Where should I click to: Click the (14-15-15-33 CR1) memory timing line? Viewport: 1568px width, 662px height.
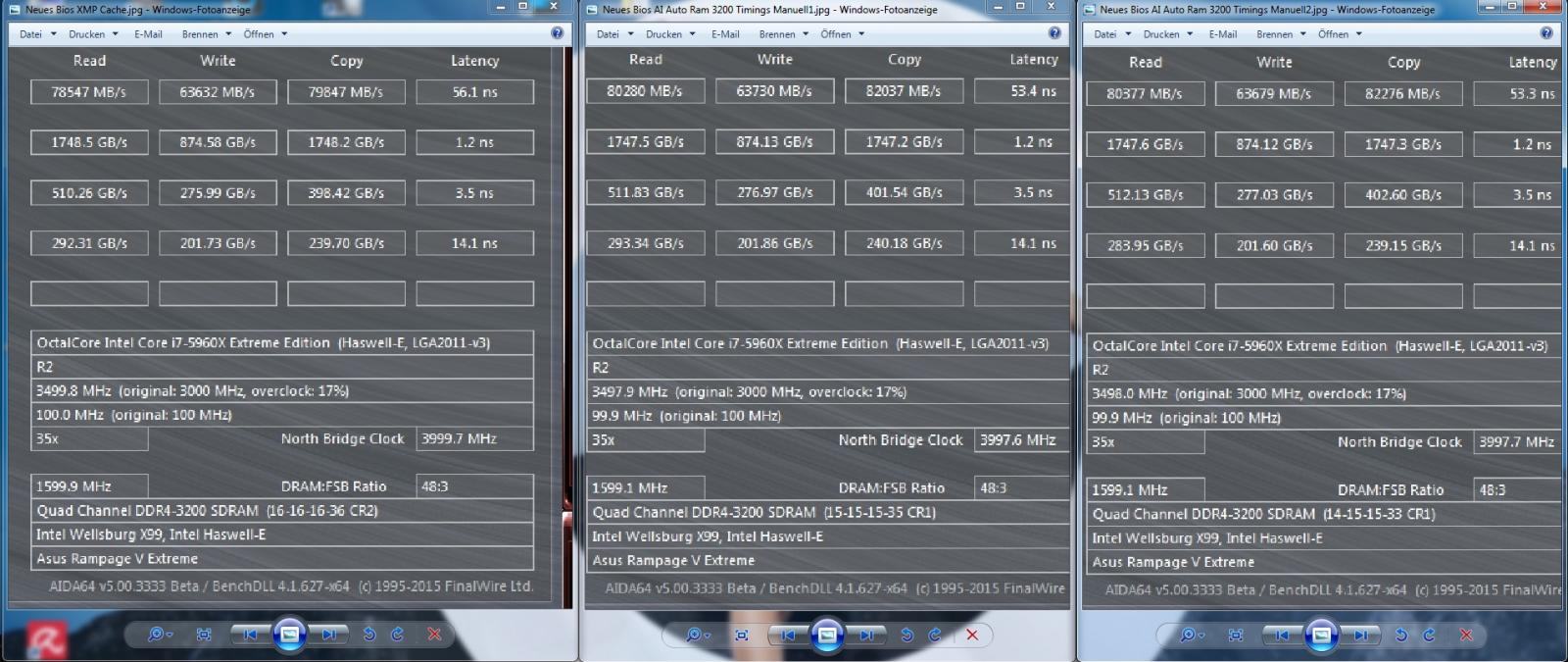tap(1325, 514)
